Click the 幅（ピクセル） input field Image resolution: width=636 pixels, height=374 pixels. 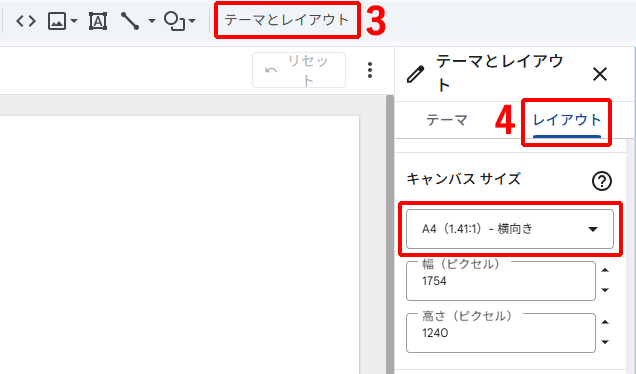501,281
